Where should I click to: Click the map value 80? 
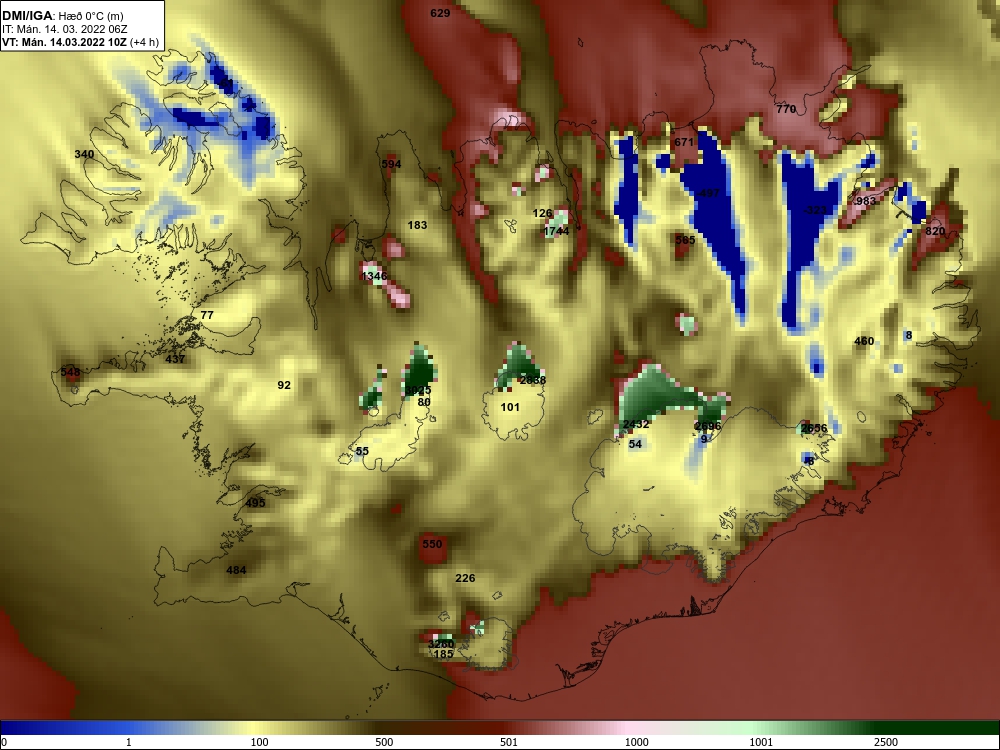[424, 402]
